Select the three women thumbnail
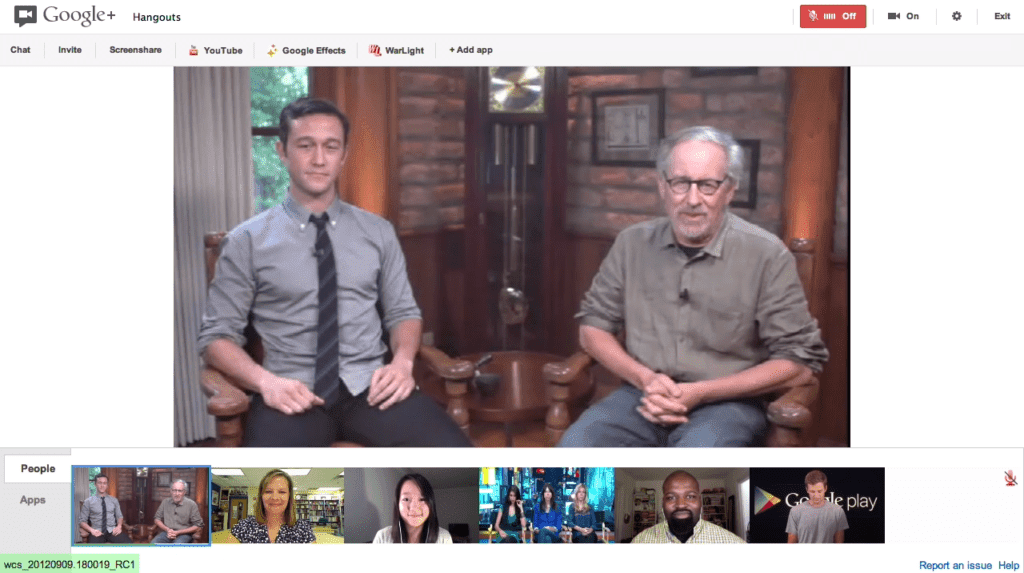 547,505
